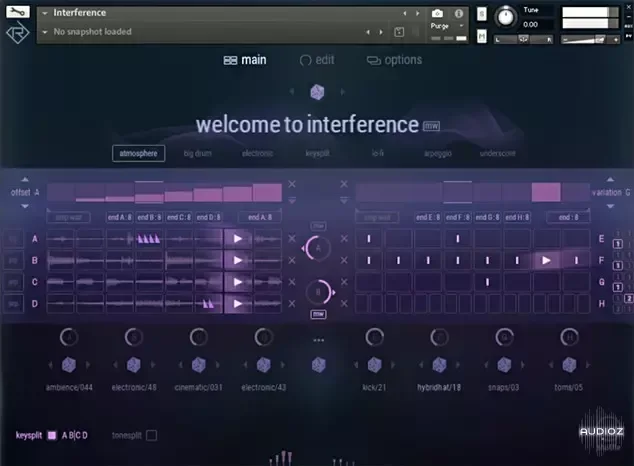Randomize the electronic/48 dice icon

pos(134,365)
